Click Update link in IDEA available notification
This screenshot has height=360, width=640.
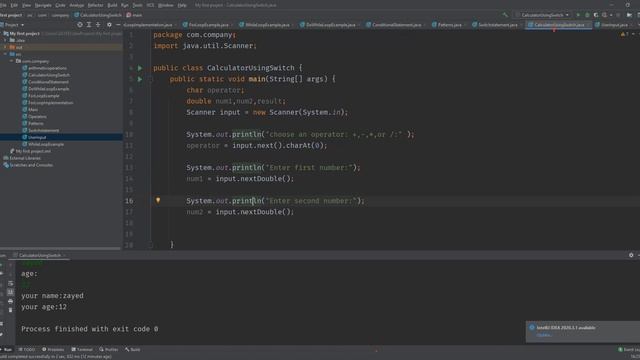pyautogui.click(x=543, y=335)
